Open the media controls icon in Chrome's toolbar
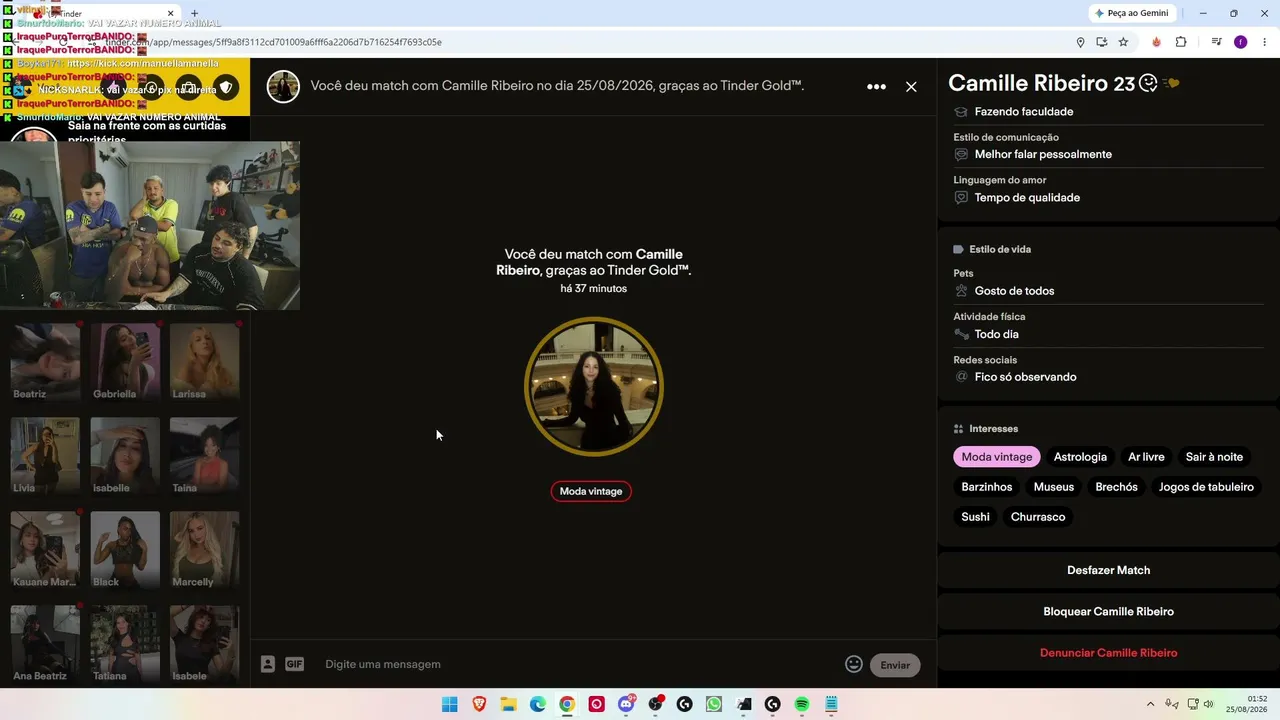The image size is (1280, 720). pyautogui.click(x=1217, y=42)
